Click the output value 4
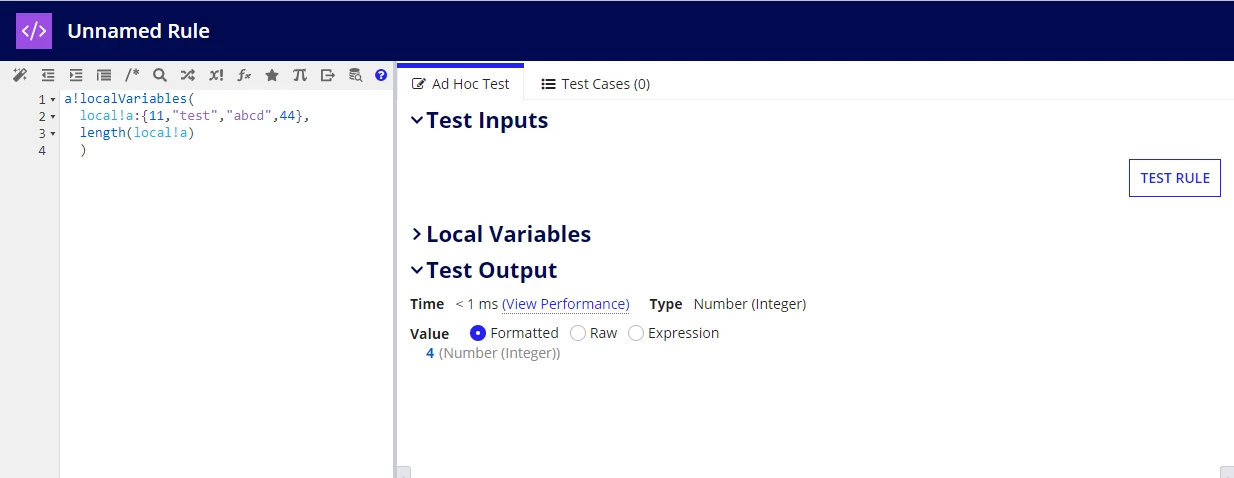The image size is (1234, 478). pyautogui.click(x=430, y=353)
